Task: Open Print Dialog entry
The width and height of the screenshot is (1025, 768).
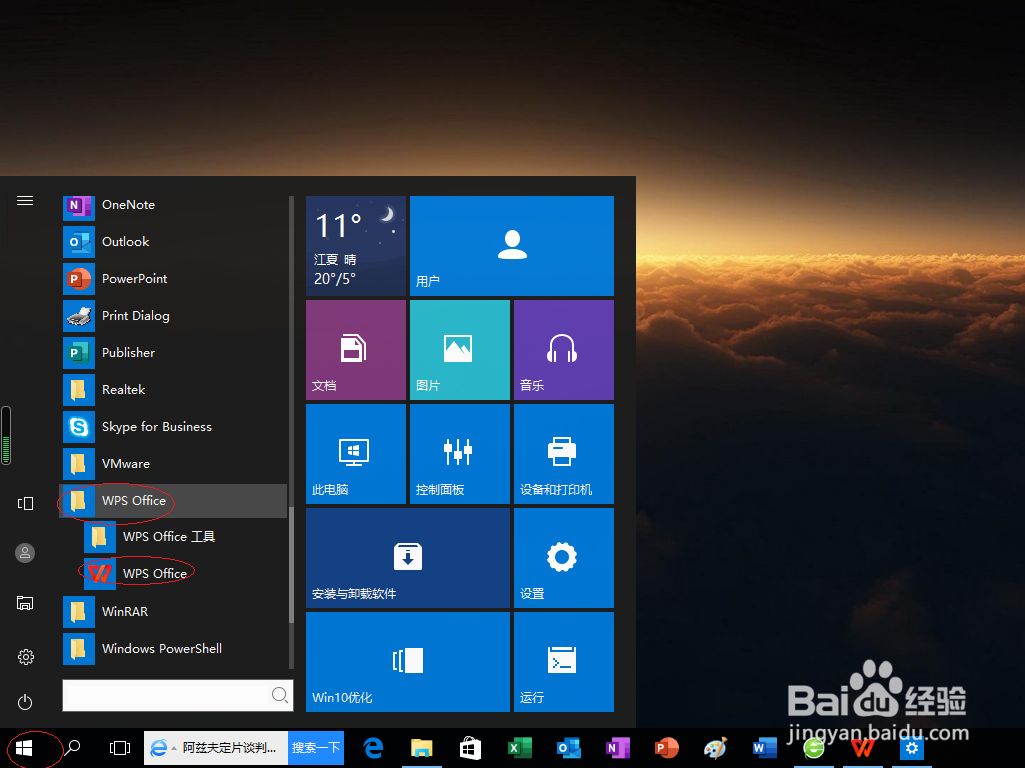Action: point(175,316)
